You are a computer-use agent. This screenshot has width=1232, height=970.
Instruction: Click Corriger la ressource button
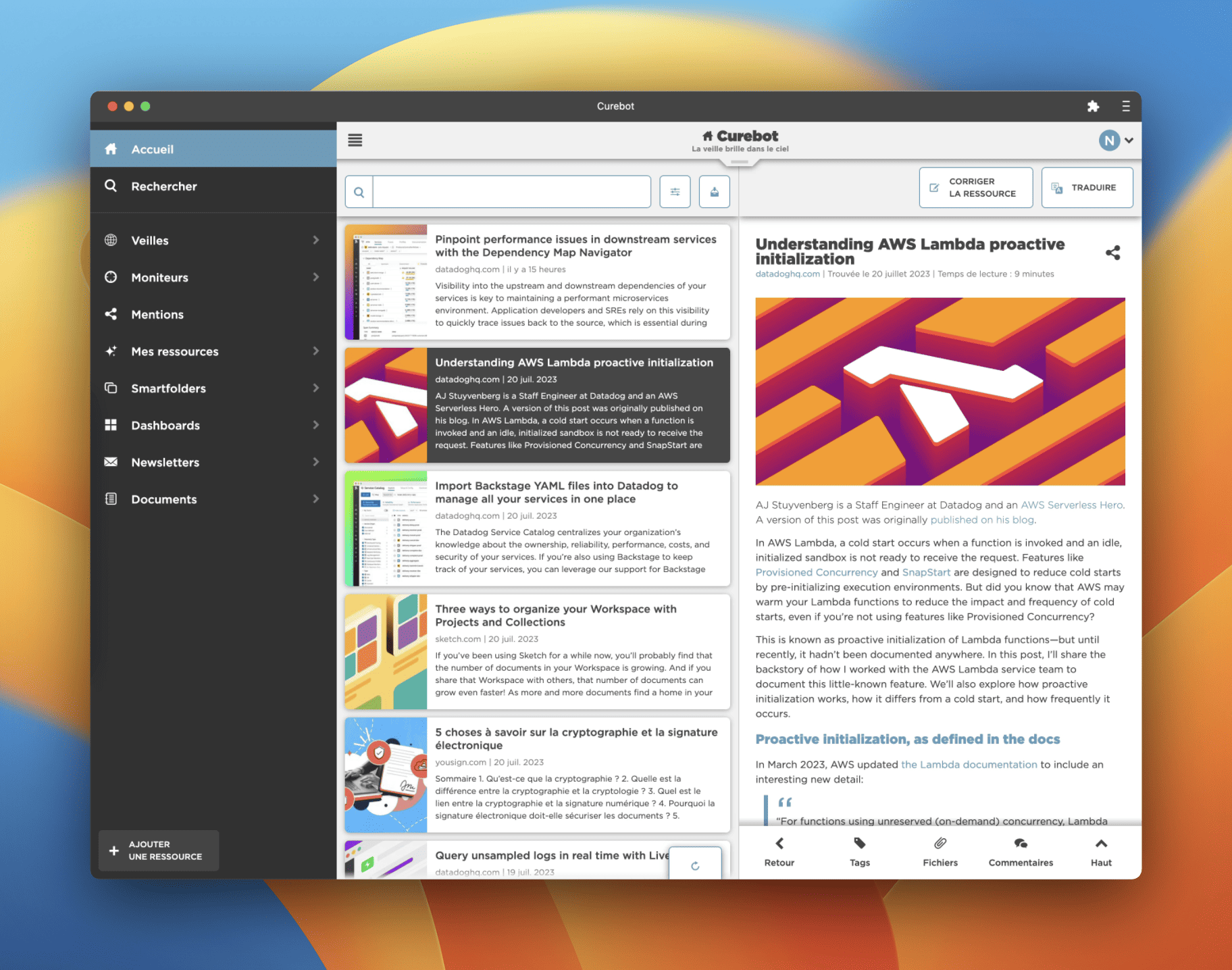click(975, 187)
